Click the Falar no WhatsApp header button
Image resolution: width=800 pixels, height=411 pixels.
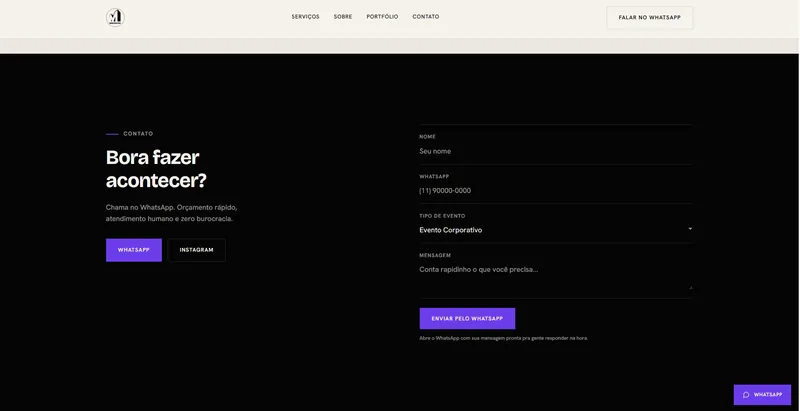coord(649,17)
